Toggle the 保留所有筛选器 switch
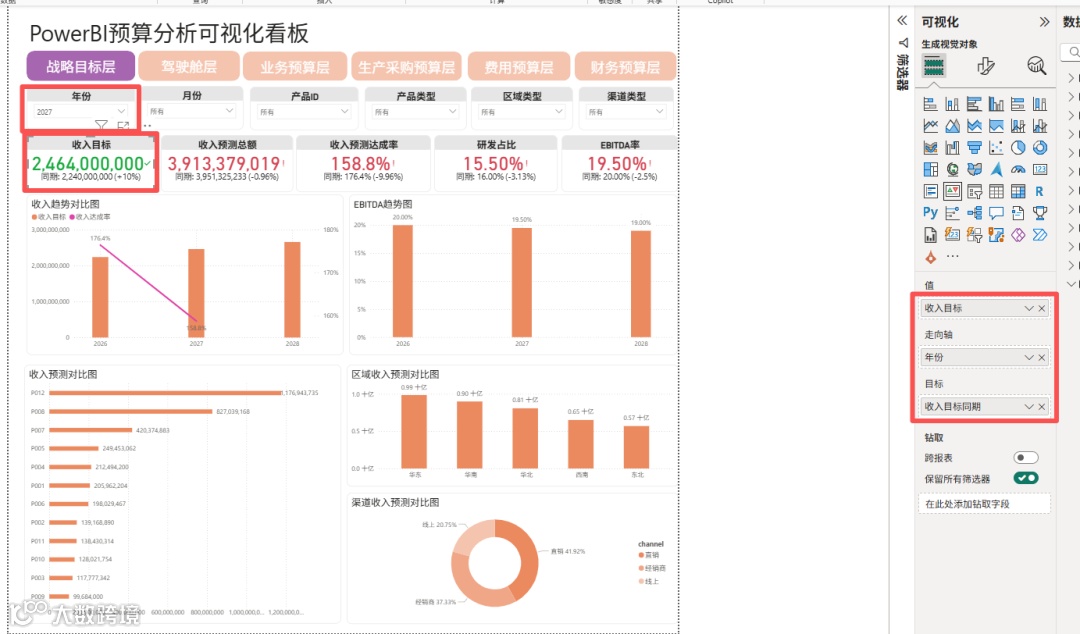1080x634 pixels. (x=1026, y=478)
